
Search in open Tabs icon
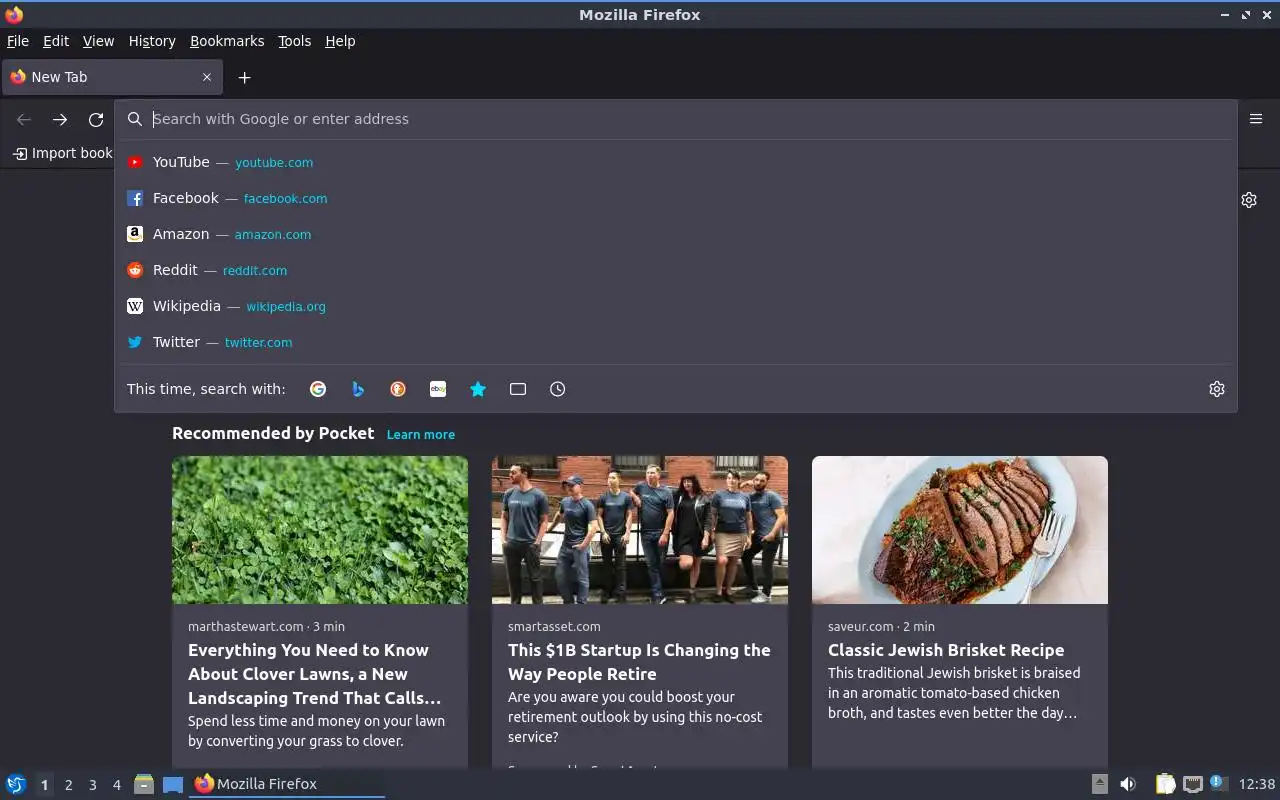518,389
